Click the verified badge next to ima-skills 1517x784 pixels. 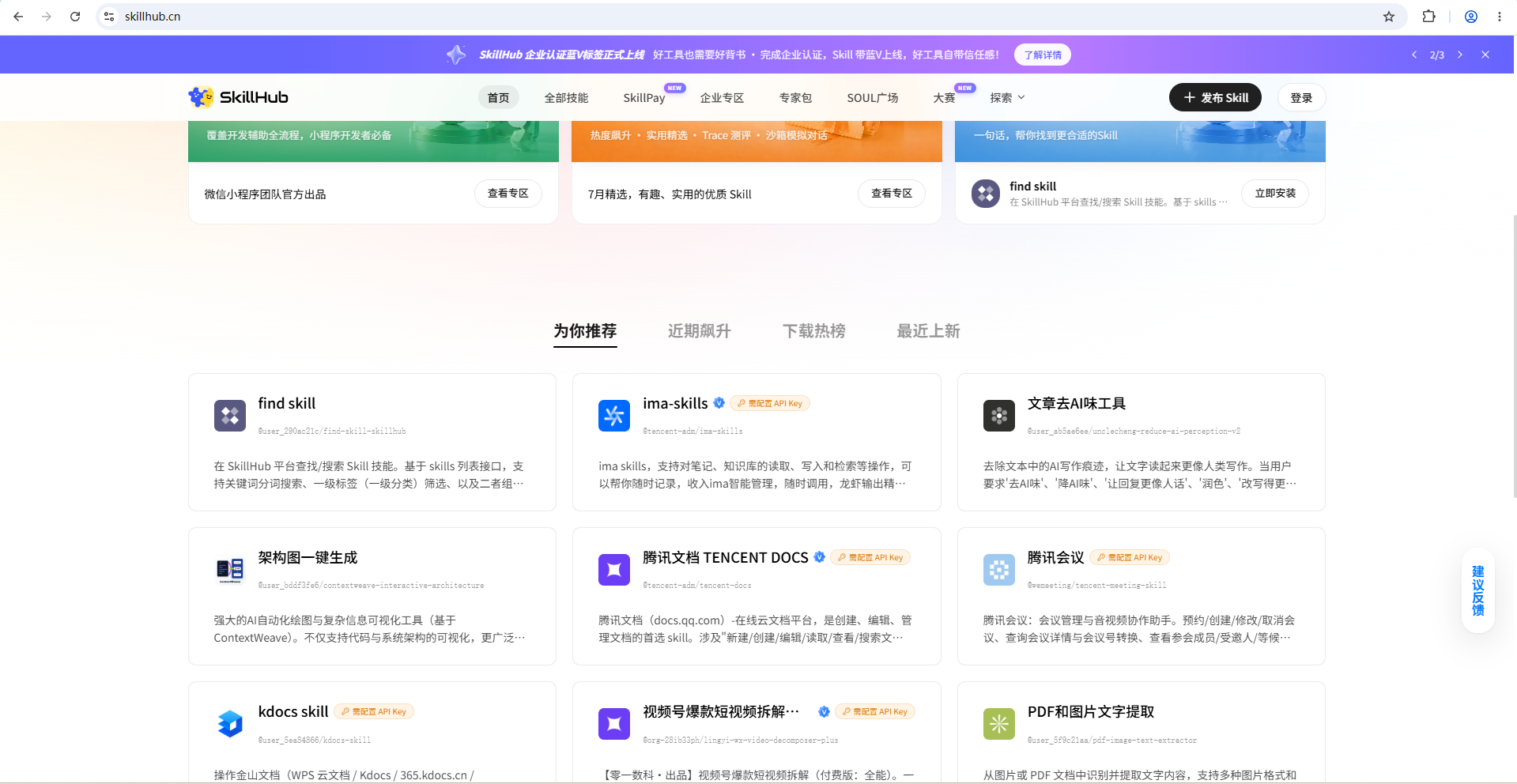[x=719, y=403]
